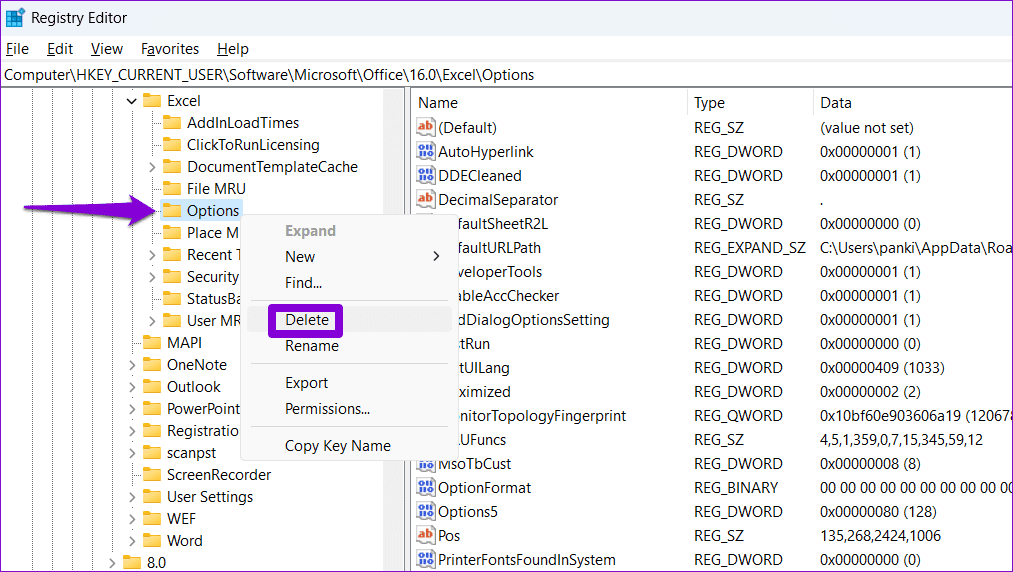The image size is (1013, 572).
Task: Click the Registry Editor app icon in title bar
Action: click(15, 17)
